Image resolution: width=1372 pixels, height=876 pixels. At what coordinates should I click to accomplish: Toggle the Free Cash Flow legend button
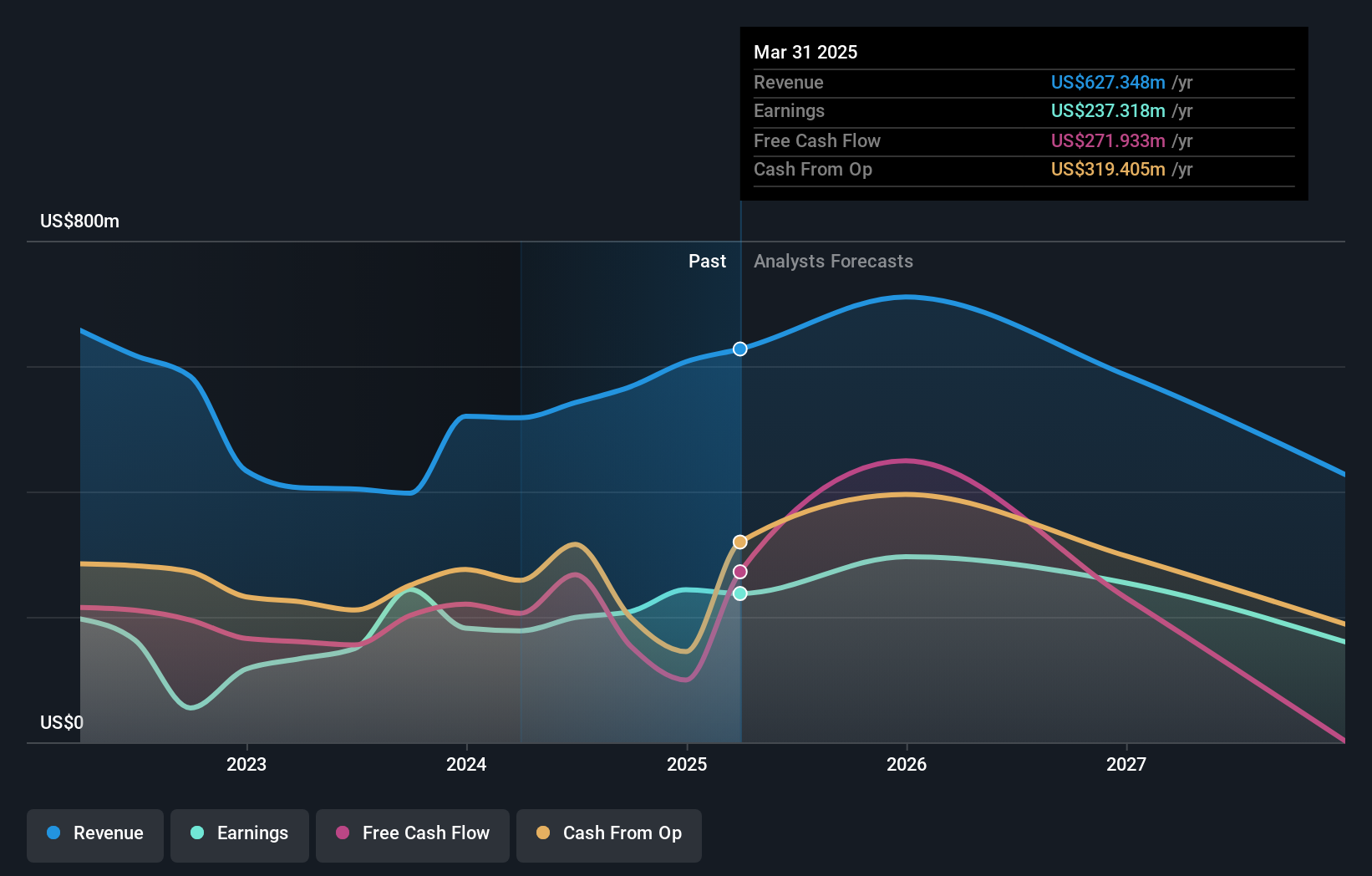pos(413,835)
